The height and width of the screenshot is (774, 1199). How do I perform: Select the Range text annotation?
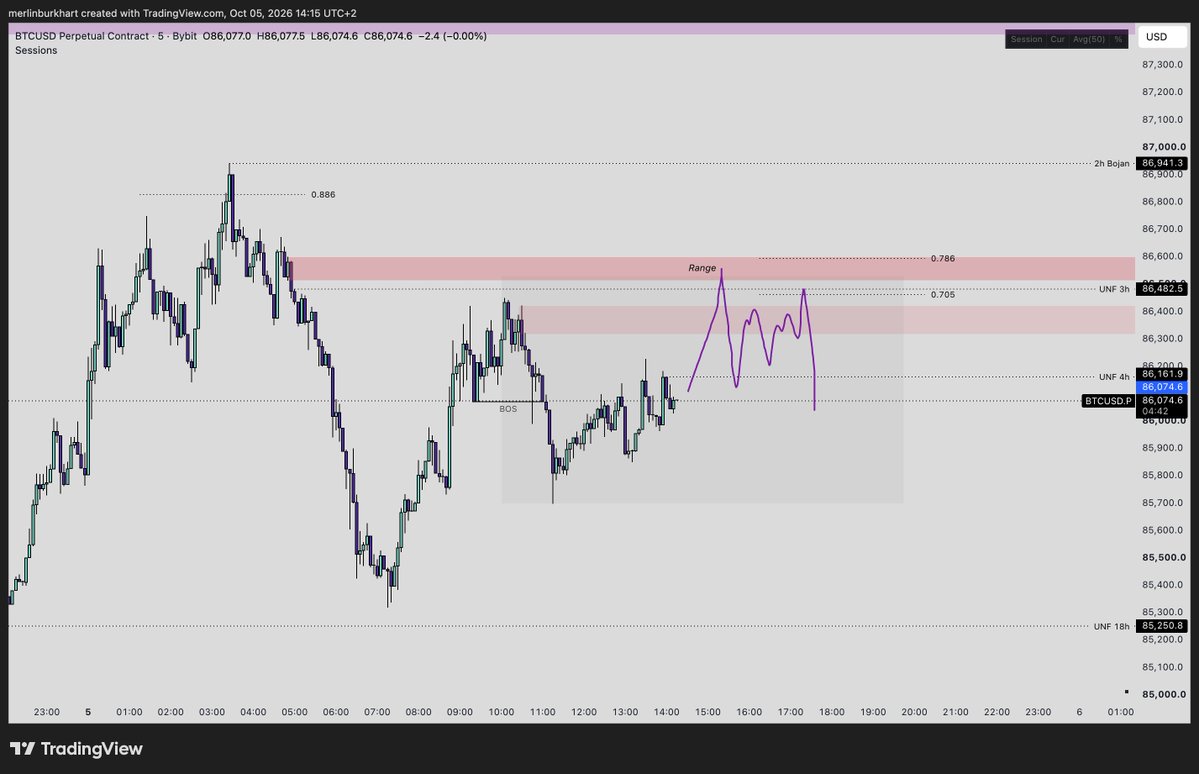tap(702, 268)
